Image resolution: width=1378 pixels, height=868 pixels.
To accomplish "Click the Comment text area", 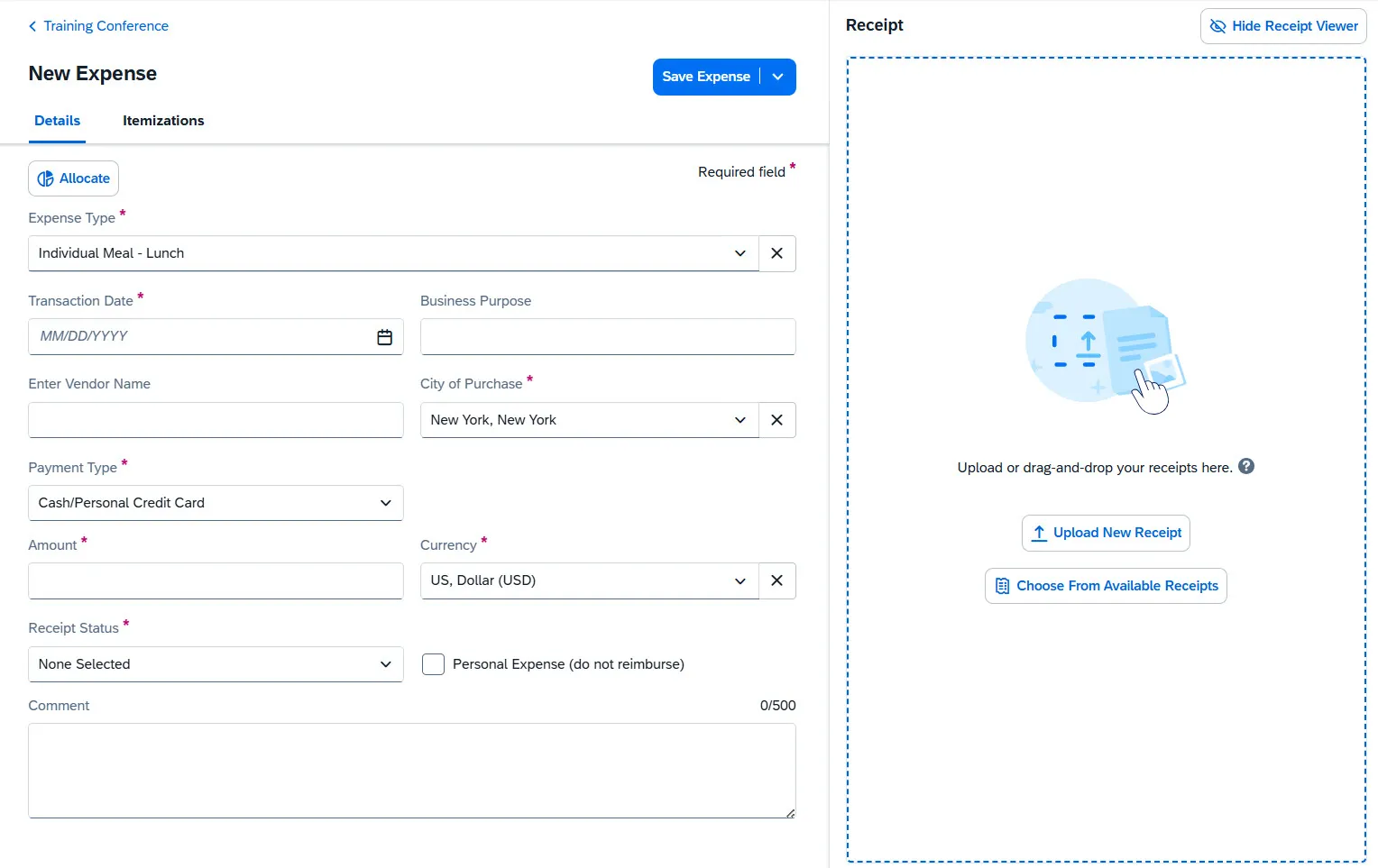I will [x=412, y=771].
